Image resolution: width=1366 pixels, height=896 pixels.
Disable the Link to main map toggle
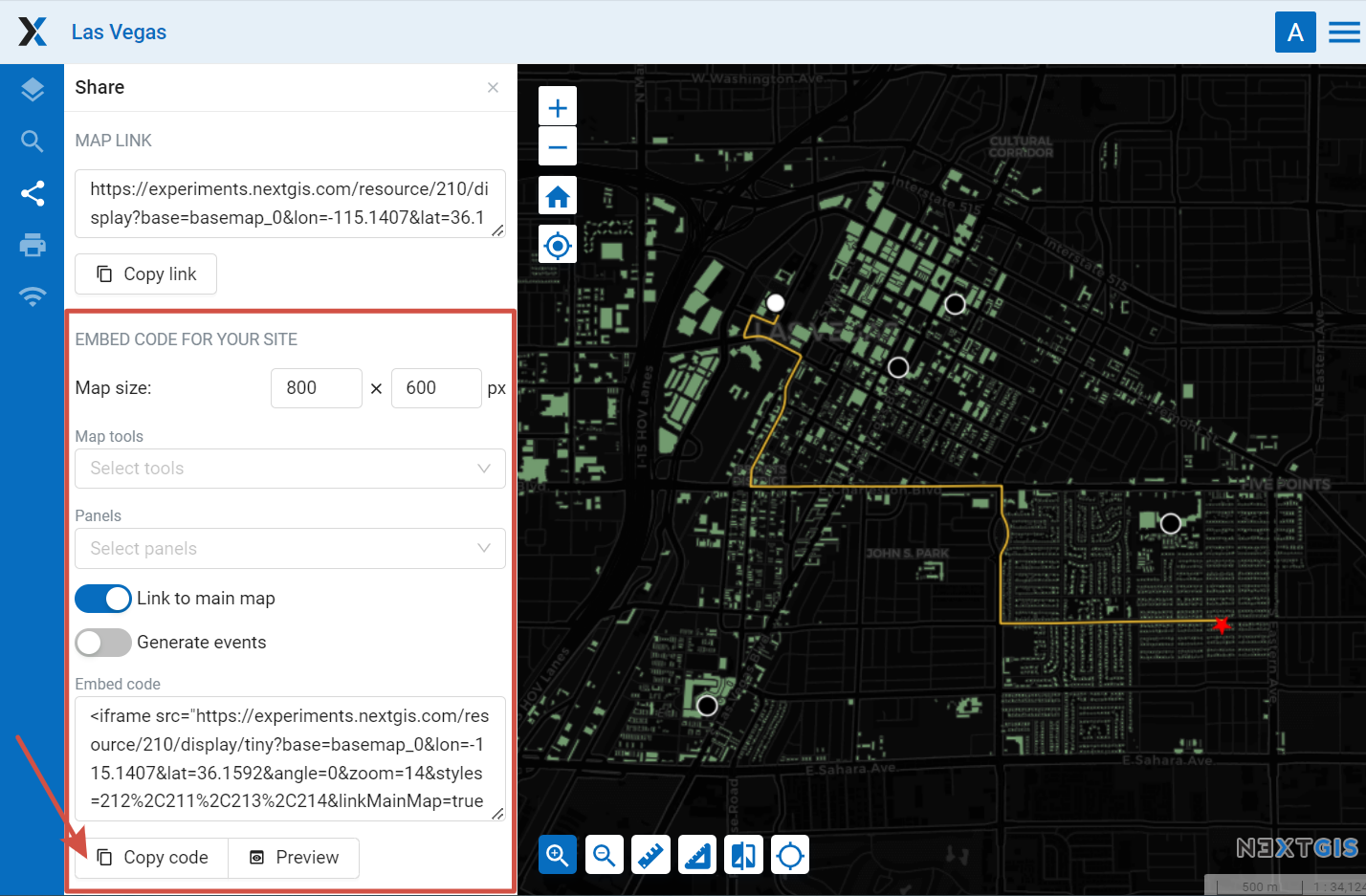[103, 599]
